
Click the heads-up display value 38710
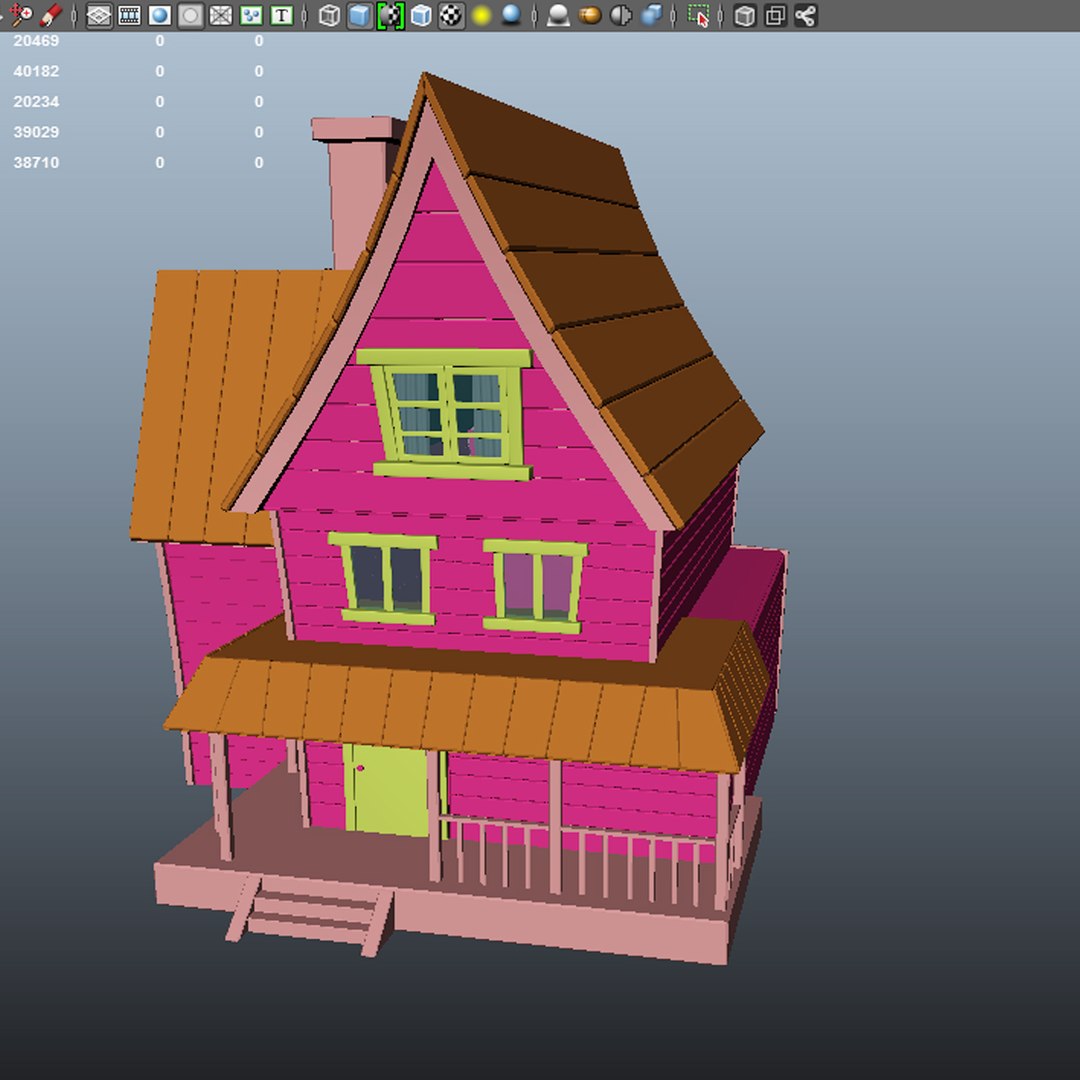36,163
